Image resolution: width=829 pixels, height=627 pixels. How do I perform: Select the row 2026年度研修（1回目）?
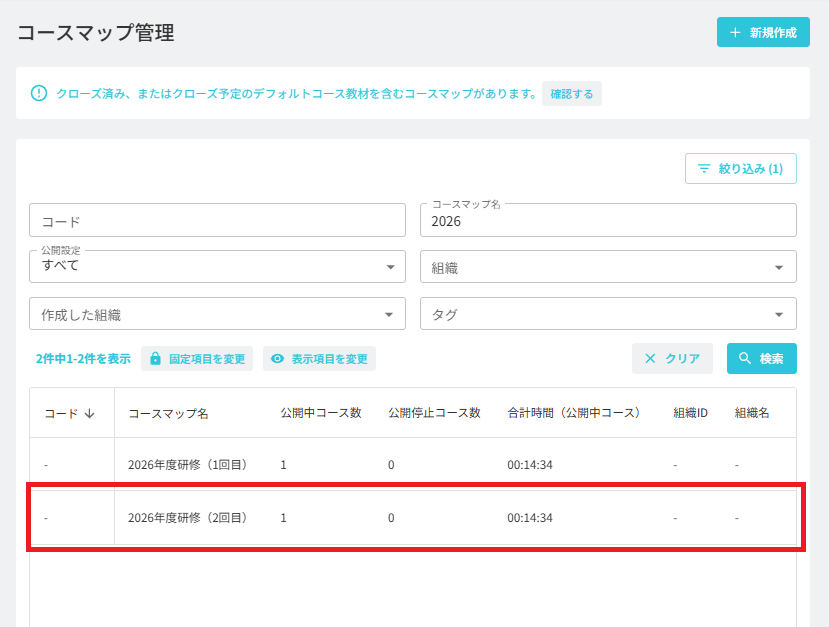click(413, 465)
